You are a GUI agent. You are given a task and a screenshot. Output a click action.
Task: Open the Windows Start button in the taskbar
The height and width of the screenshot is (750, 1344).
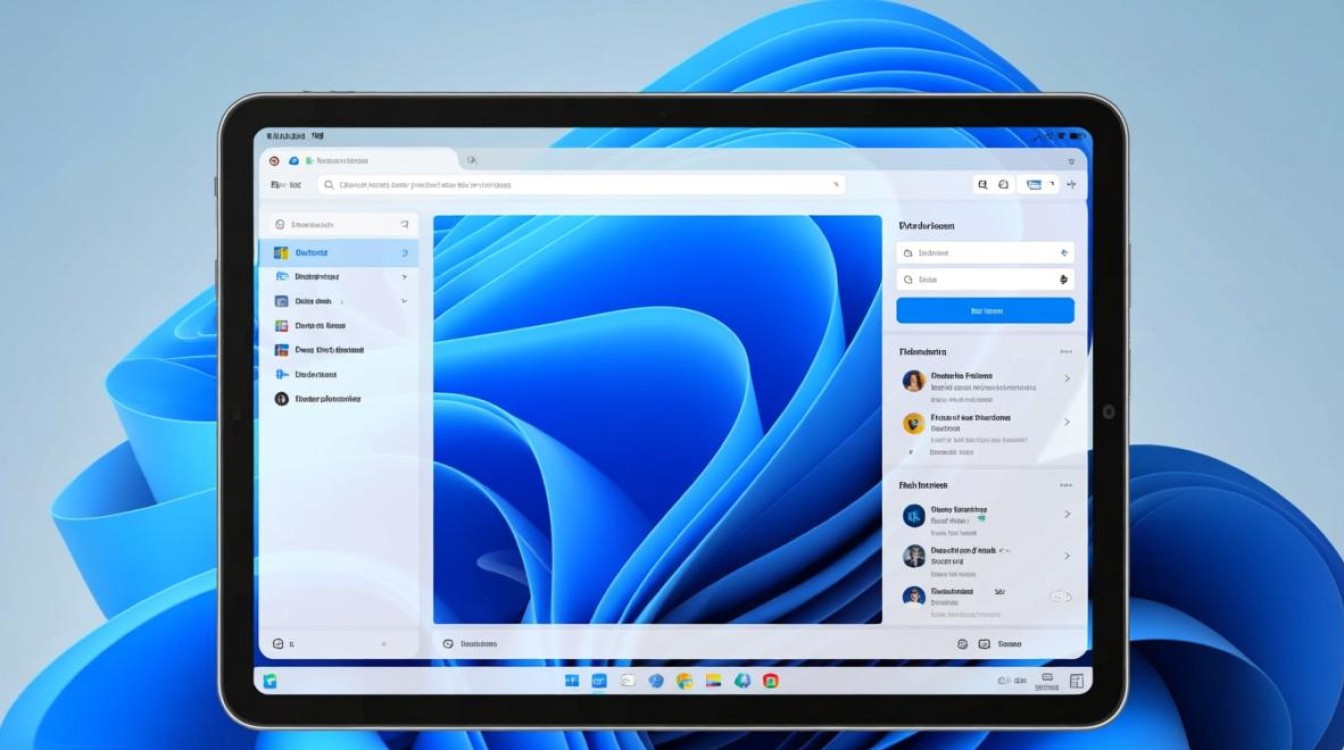click(x=572, y=681)
